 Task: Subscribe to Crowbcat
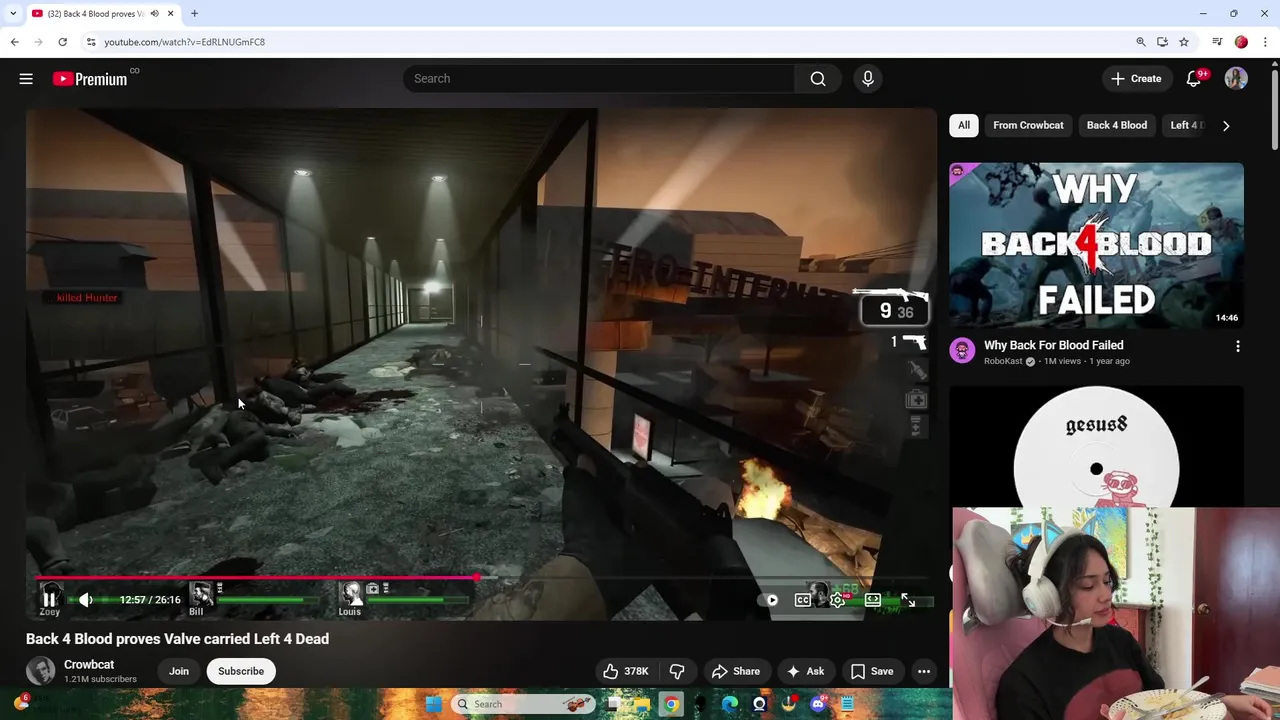point(241,671)
